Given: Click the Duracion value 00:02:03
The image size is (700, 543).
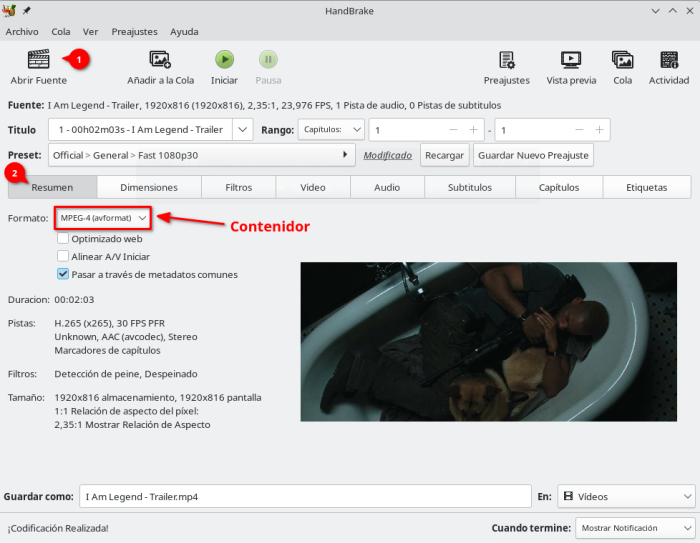Looking at the screenshot, I should point(74,299).
